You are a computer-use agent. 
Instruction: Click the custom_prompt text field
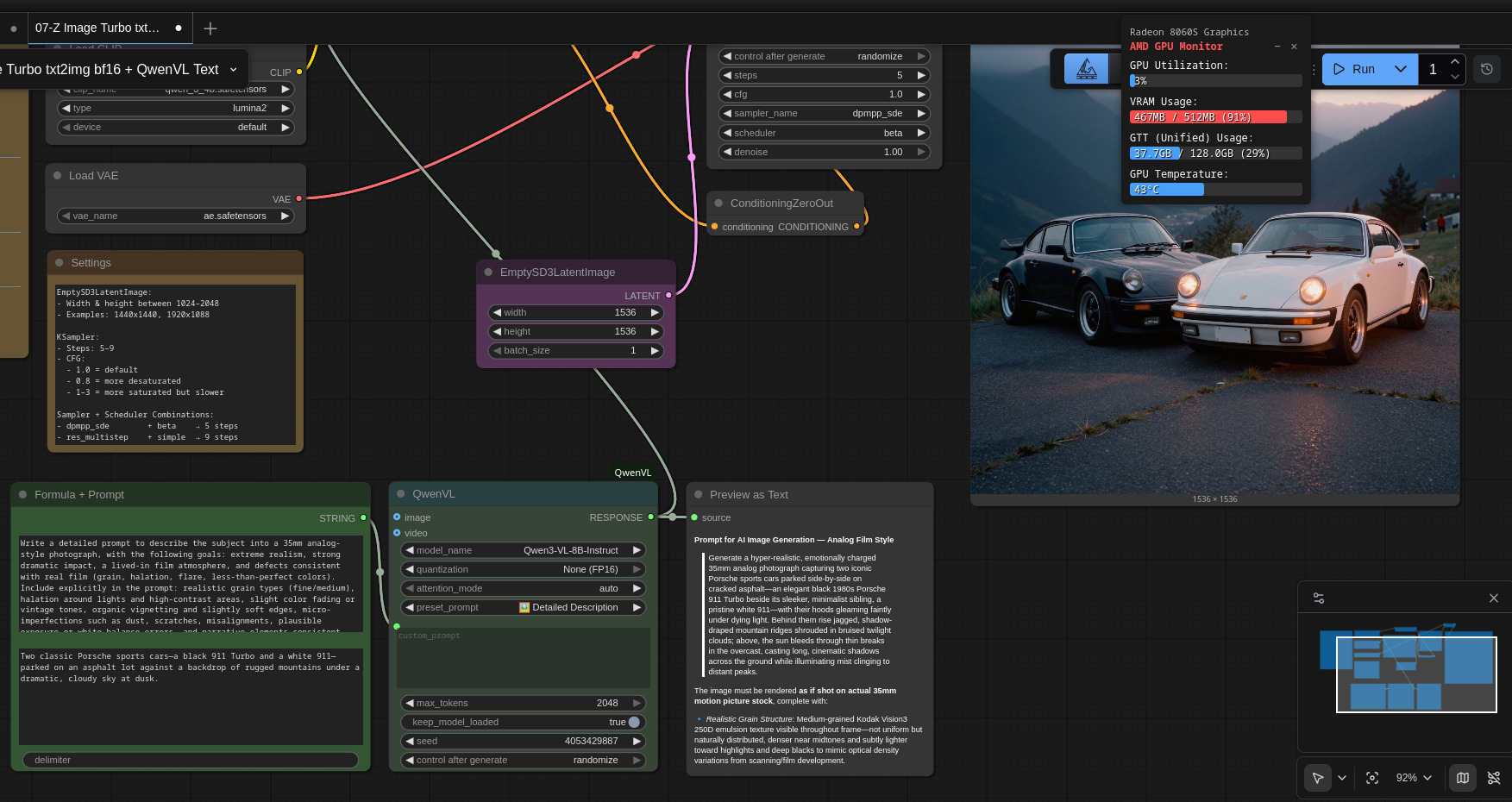coord(524,659)
